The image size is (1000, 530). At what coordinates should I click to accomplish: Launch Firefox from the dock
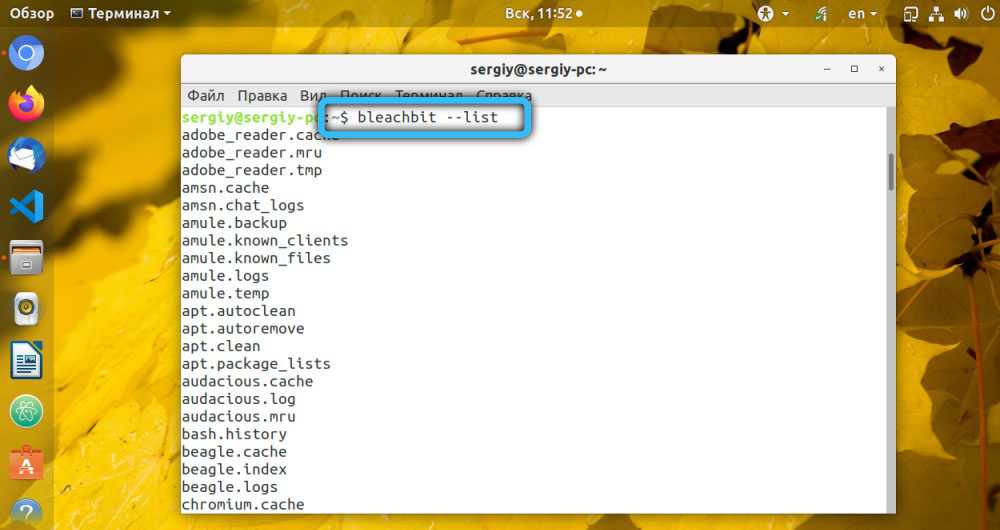(27, 104)
